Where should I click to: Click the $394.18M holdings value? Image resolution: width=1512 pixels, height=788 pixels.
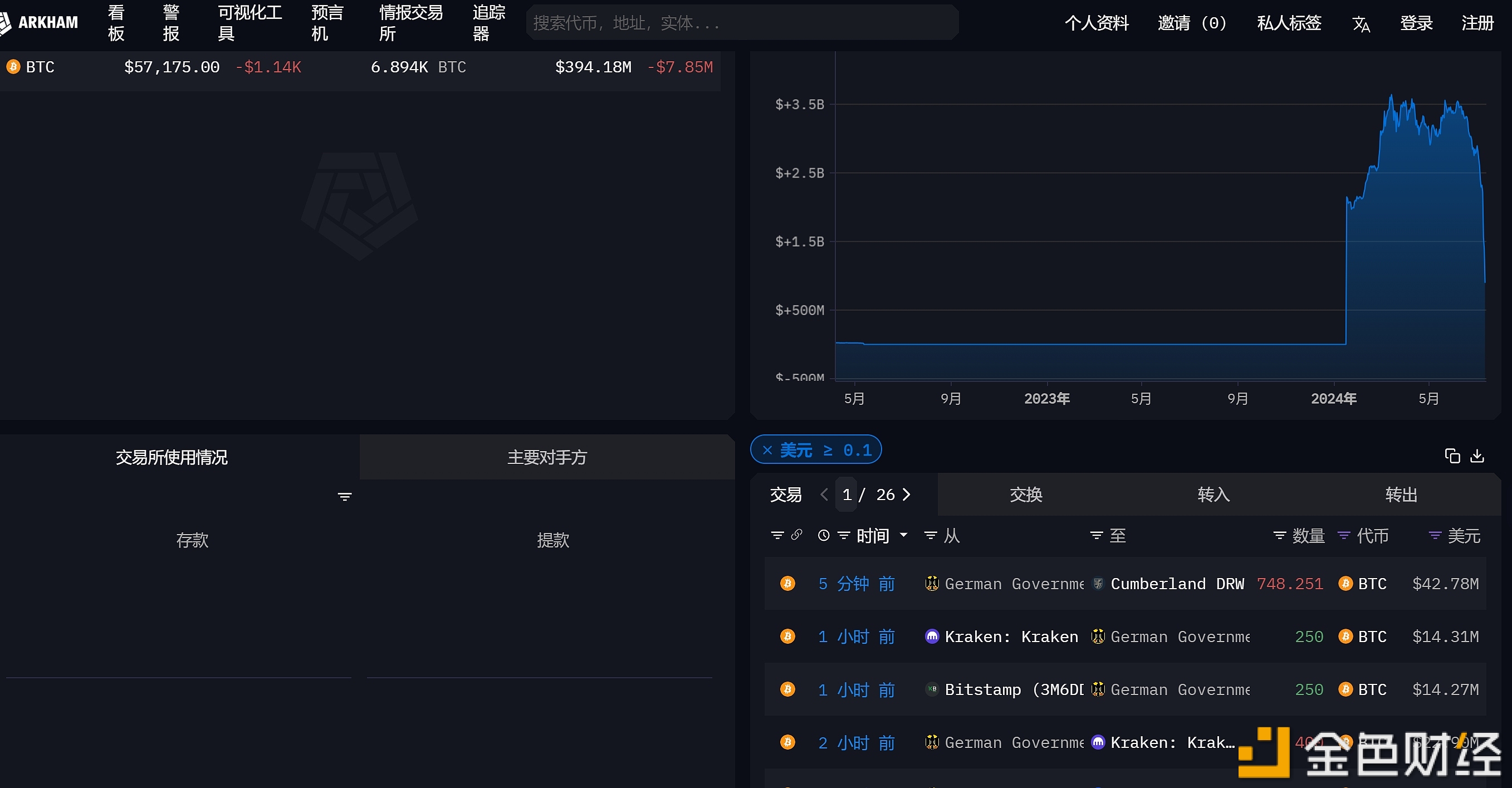click(x=593, y=67)
